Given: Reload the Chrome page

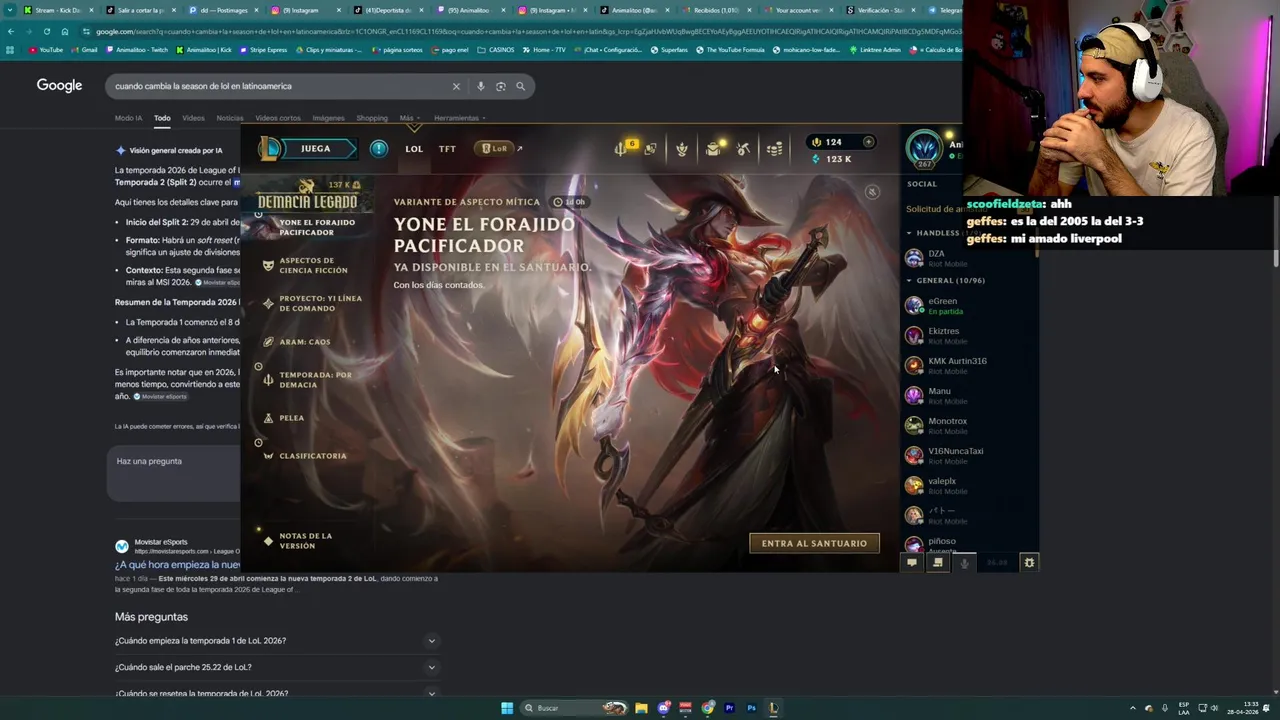Looking at the screenshot, I should point(46,31).
